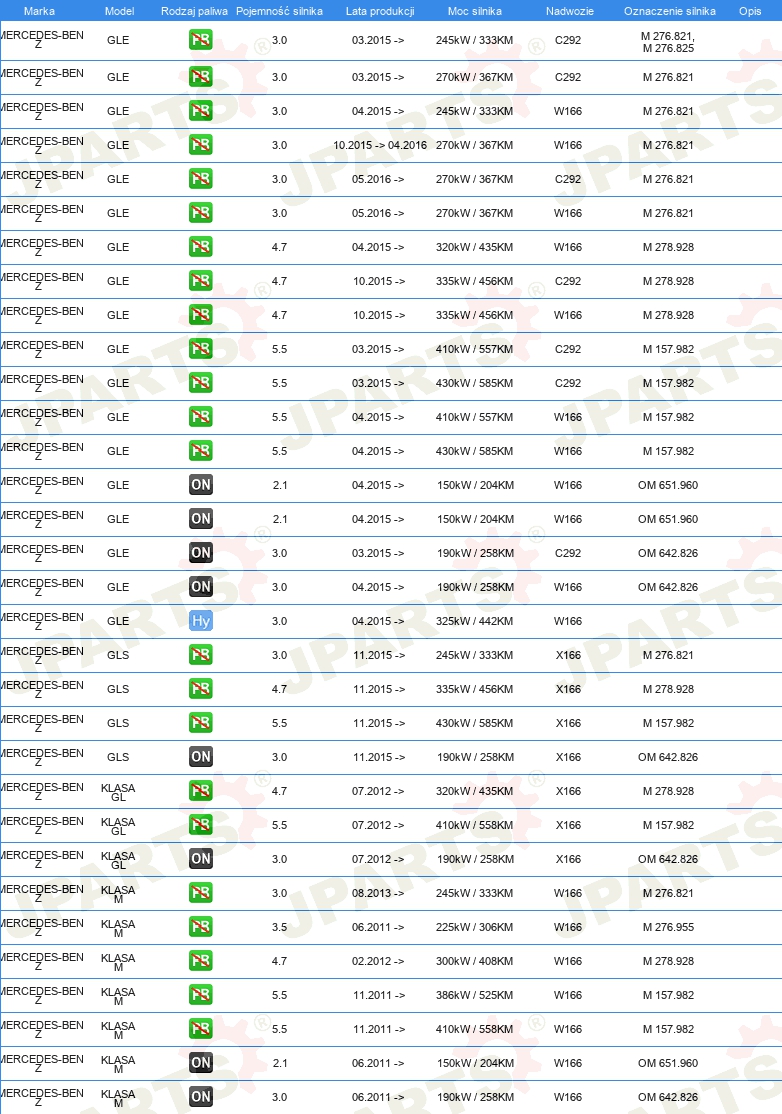The image size is (782, 1114).
Task: Select 'KLASA M' model in the 386kW row
Action: pyautogui.click(x=118, y=996)
